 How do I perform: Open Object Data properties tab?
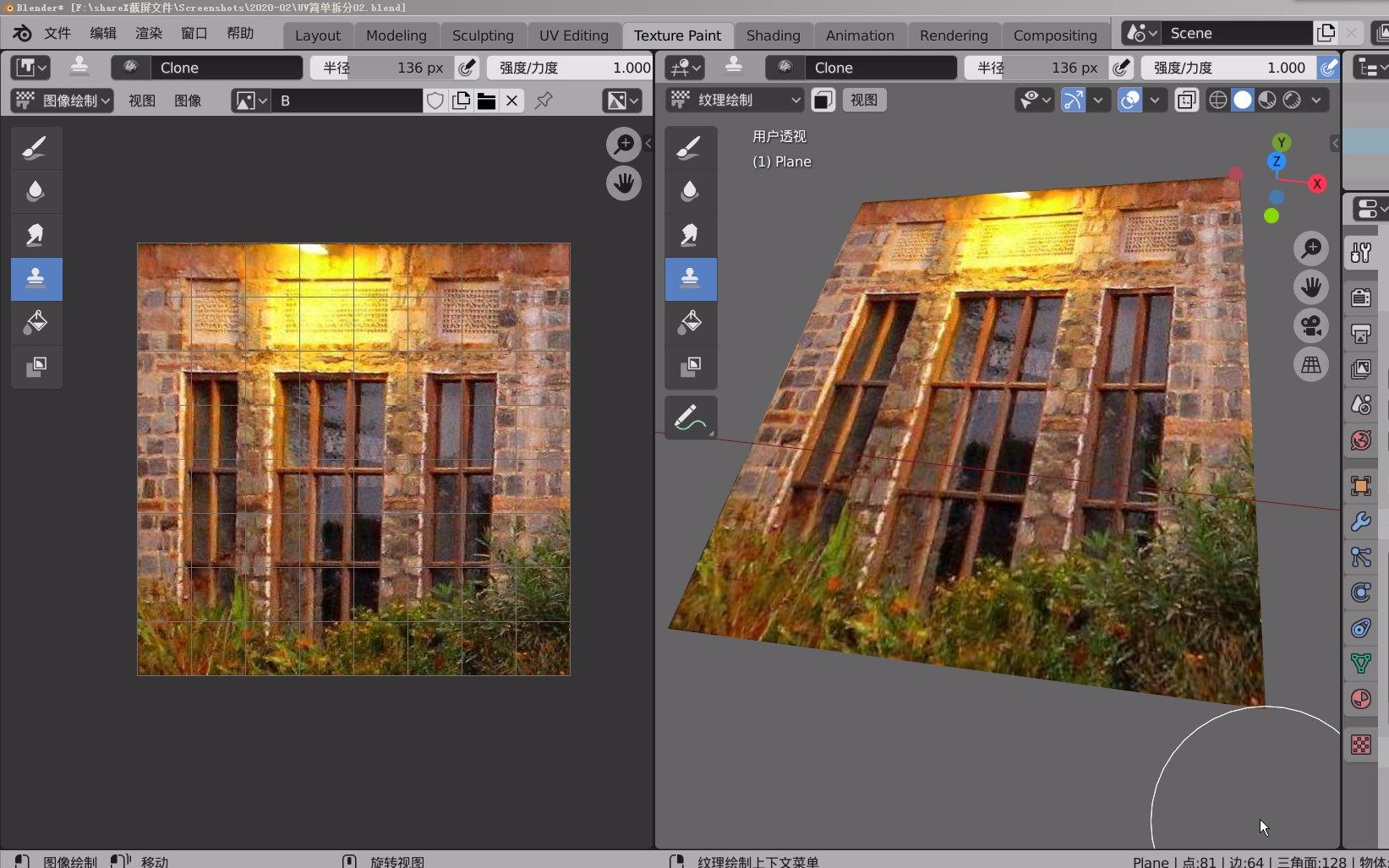[x=1361, y=663]
